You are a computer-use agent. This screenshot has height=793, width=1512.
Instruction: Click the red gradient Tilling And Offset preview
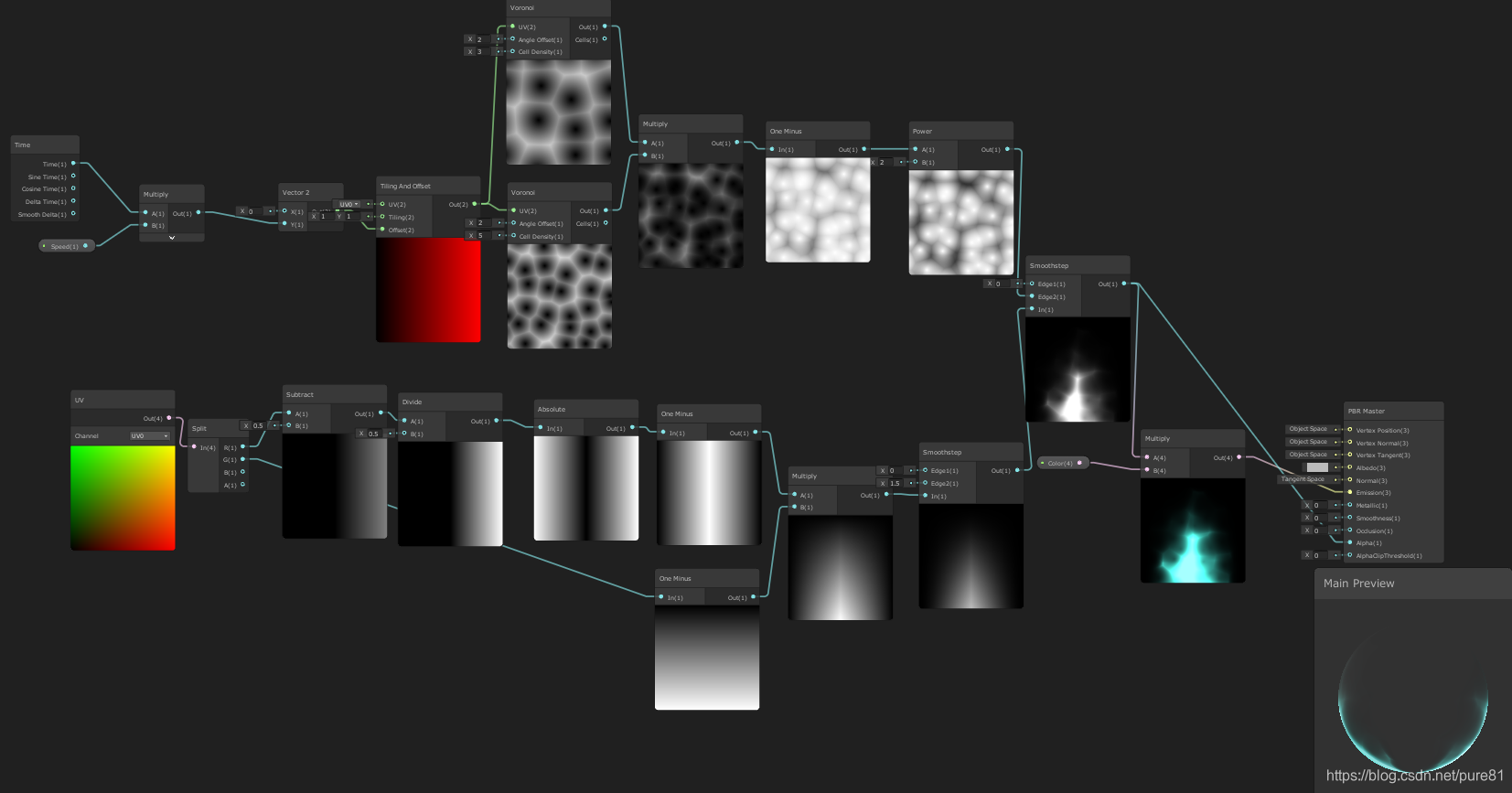(x=428, y=290)
